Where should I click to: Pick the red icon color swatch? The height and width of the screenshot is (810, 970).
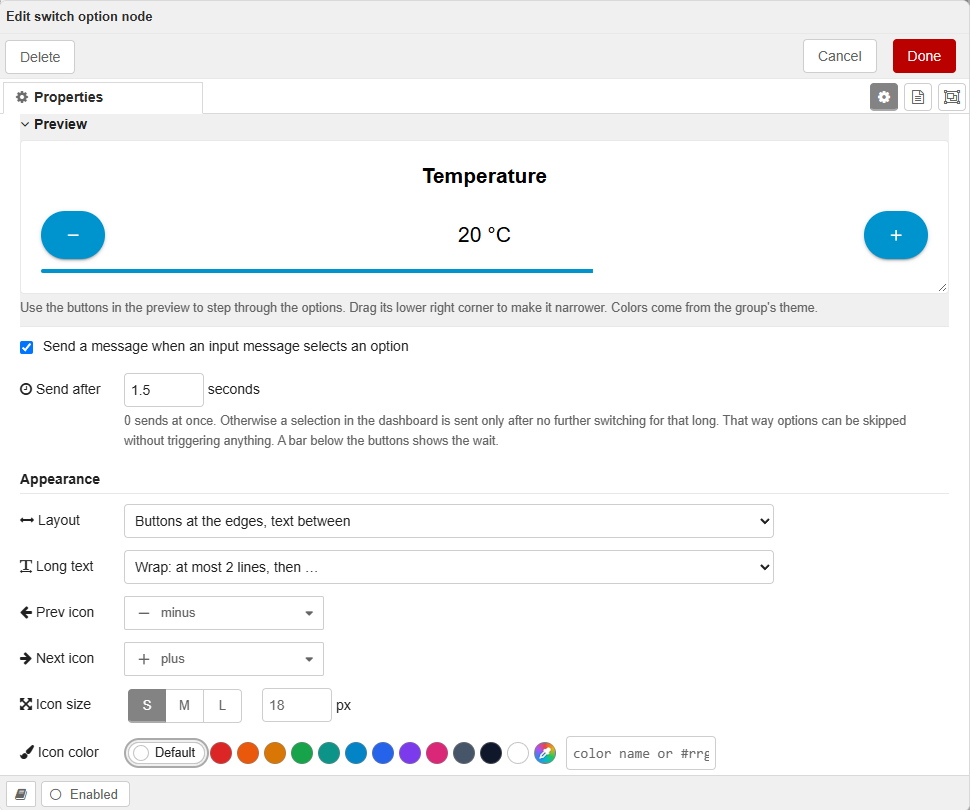click(x=221, y=753)
